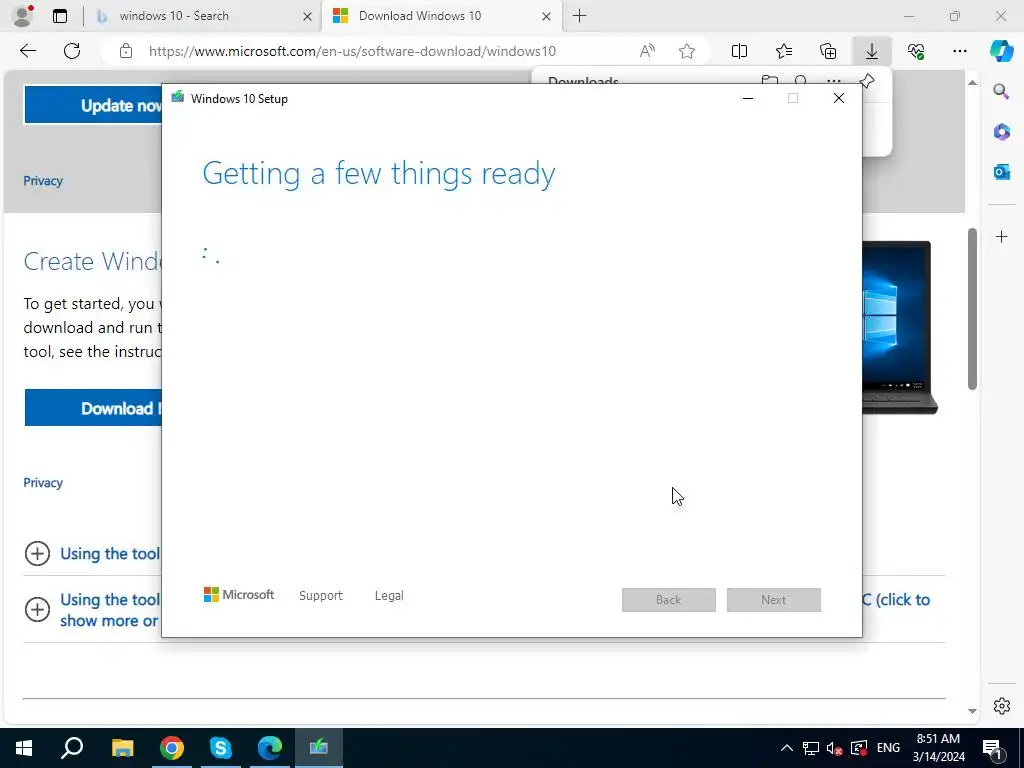View site information lock icon
This screenshot has height=768, width=1024.
126,51
